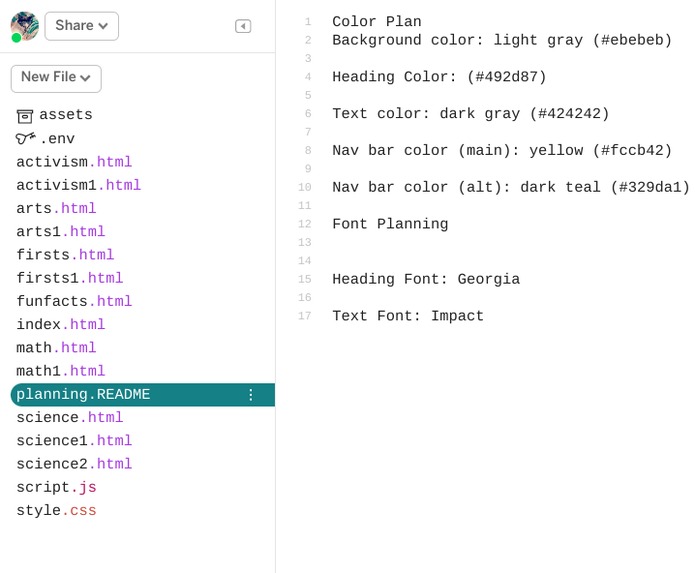The width and height of the screenshot is (695, 573).
Task: Open firsts1.html file
Action: (x=70, y=278)
